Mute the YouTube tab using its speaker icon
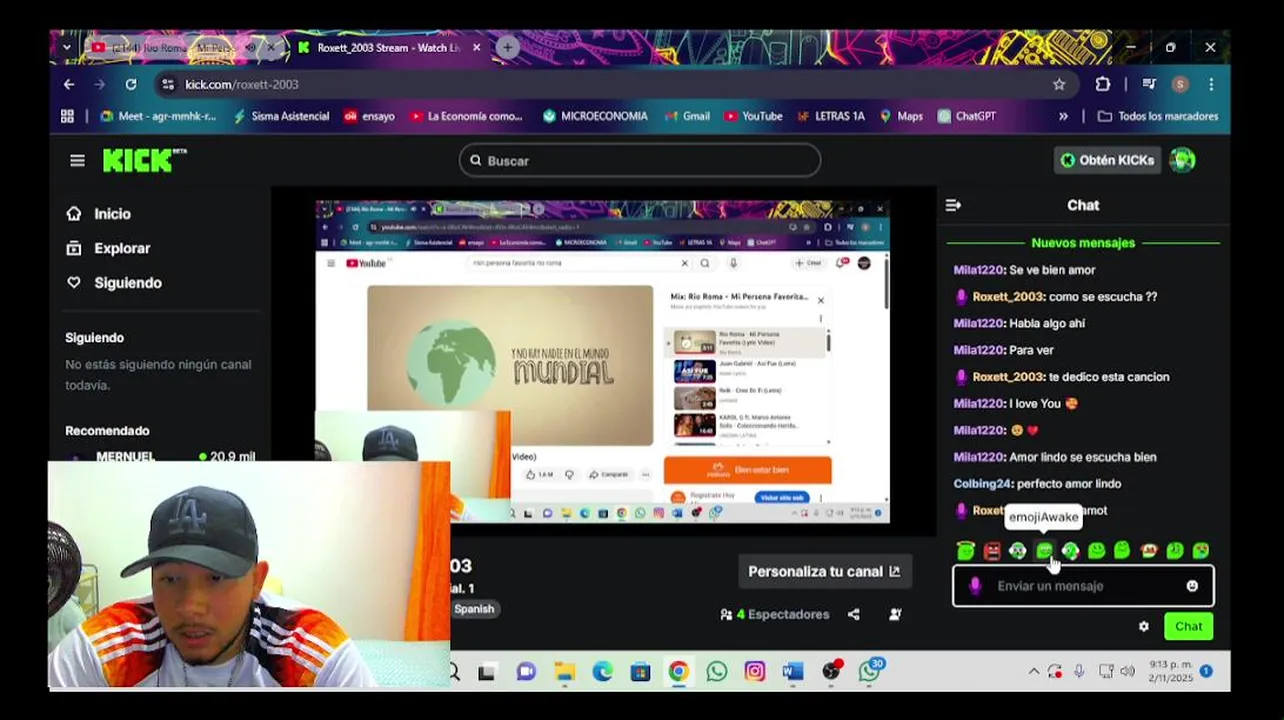This screenshot has width=1284, height=720. (250, 48)
